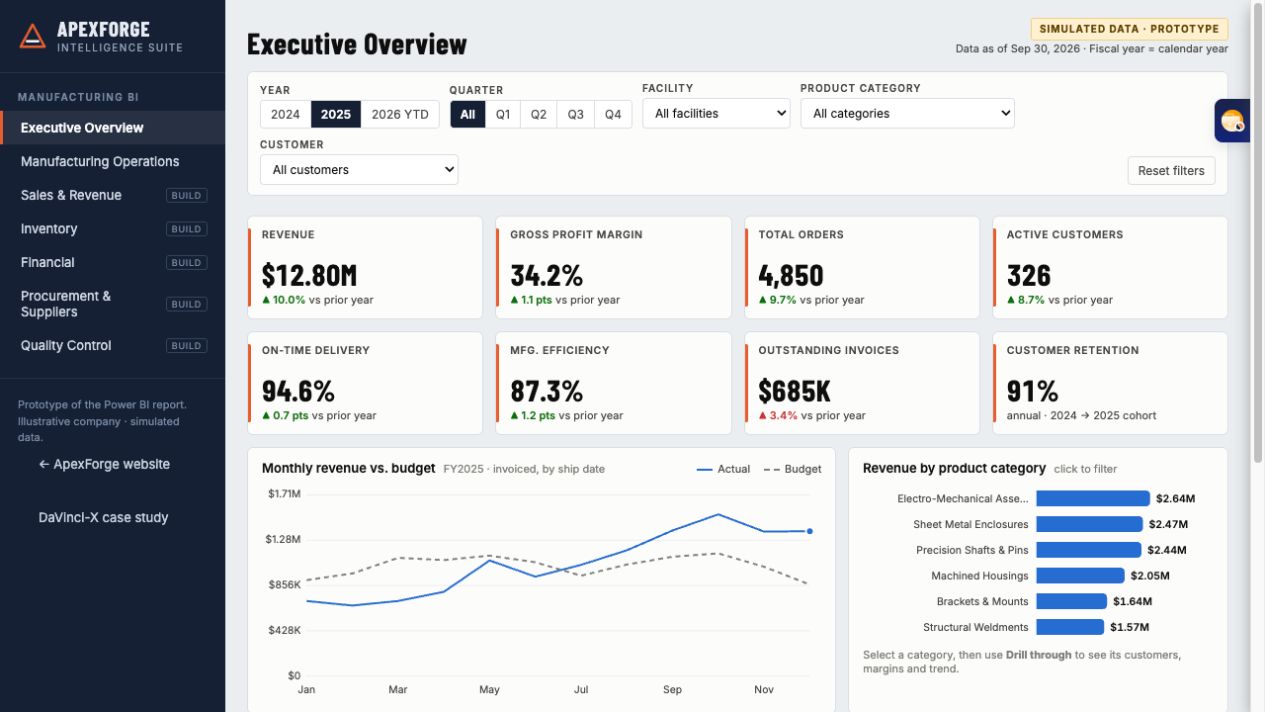Click the Simulated Data Prototype badge
This screenshot has width=1265, height=712.
(x=1129, y=29)
